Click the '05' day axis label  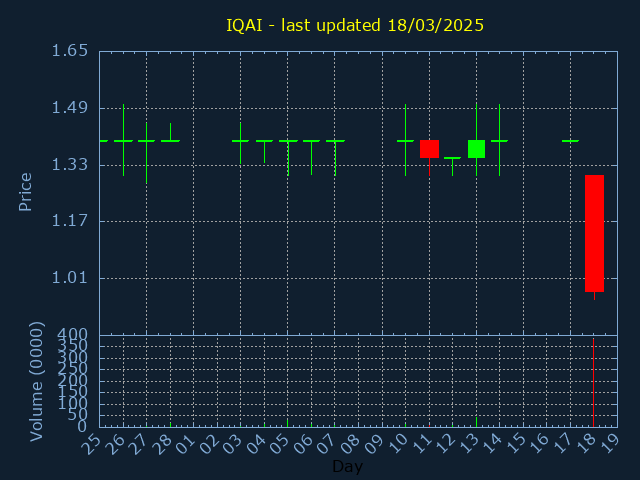[280, 444]
